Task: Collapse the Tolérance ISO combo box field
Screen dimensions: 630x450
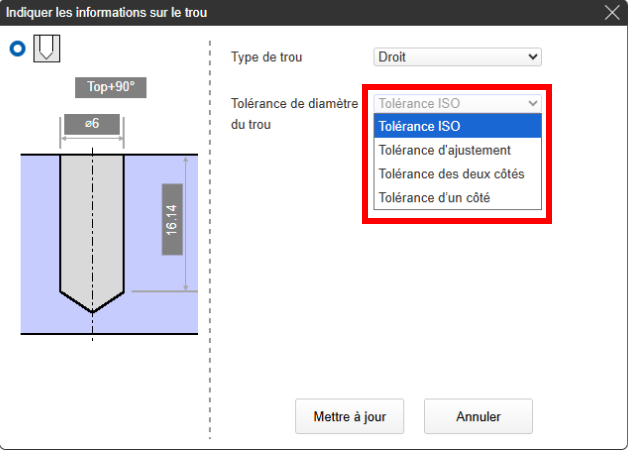Action: [457, 103]
